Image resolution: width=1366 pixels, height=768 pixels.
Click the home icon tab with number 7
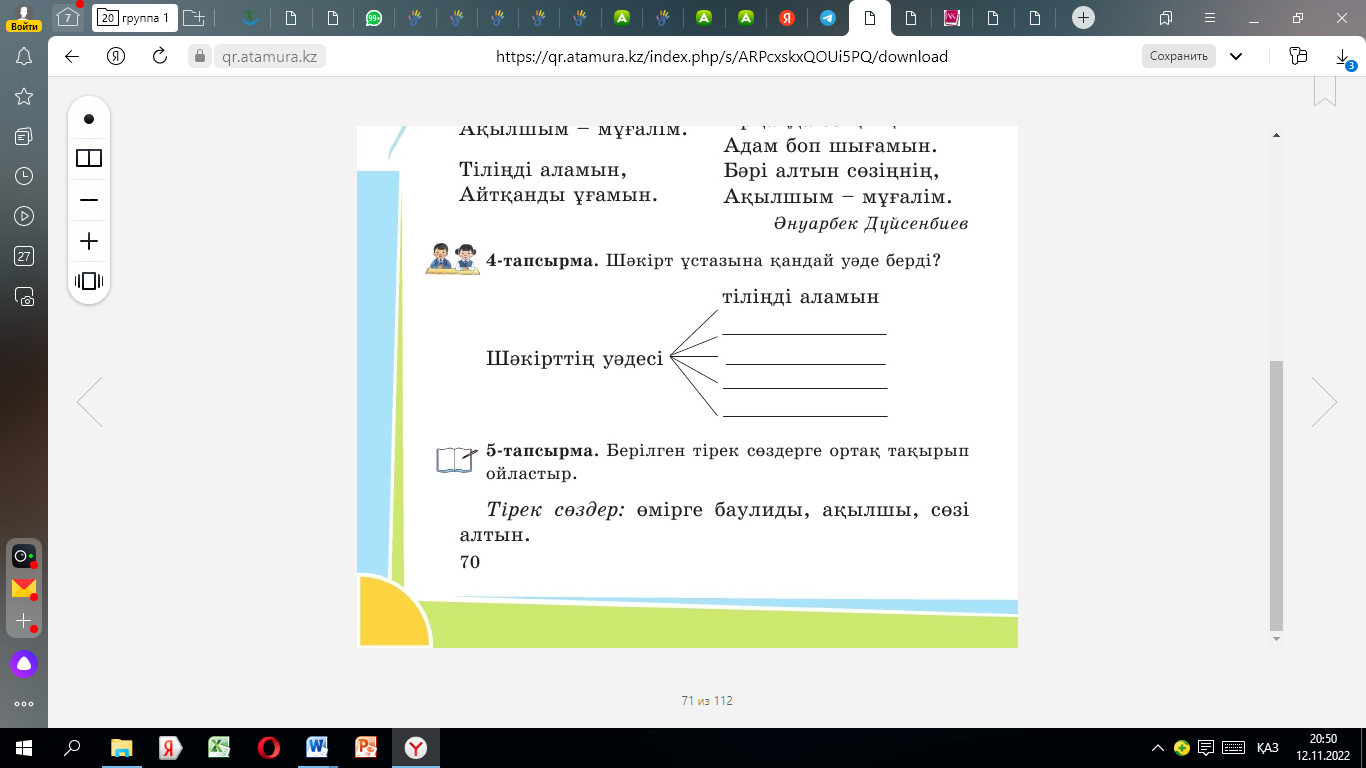67,17
